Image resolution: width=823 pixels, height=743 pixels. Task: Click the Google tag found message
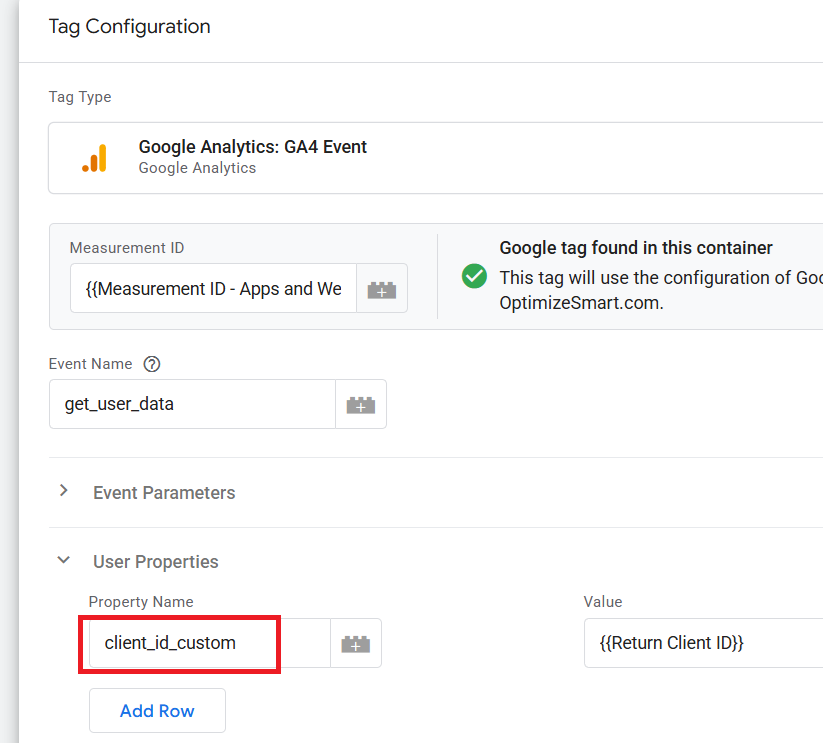(x=635, y=248)
